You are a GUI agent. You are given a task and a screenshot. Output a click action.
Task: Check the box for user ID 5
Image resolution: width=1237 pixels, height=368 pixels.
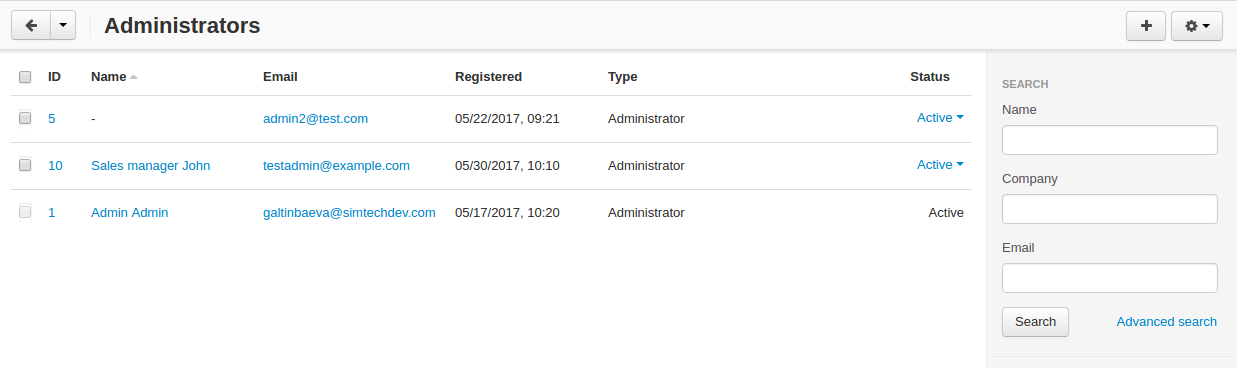[x=25, y=118]
